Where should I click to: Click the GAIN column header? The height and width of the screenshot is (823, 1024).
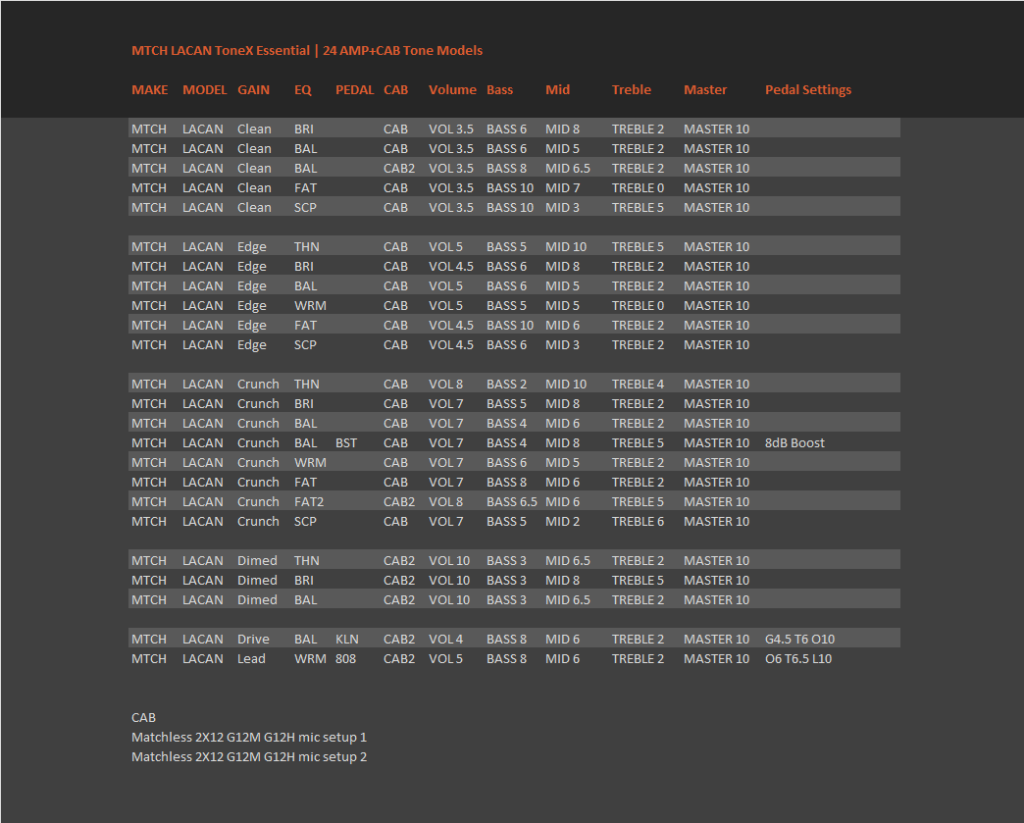pyautogui.click(x=253, y=90)
